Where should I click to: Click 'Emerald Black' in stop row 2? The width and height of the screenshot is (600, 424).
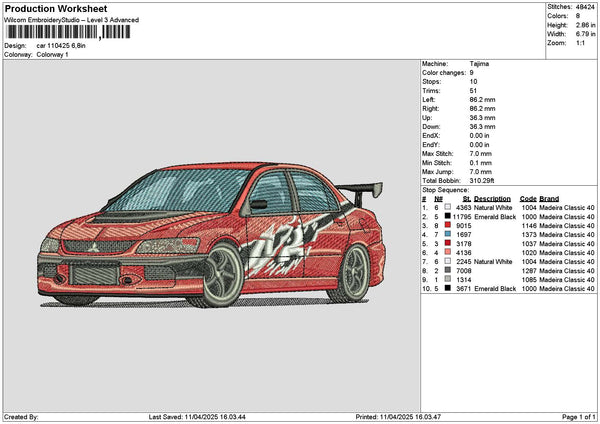495,217
